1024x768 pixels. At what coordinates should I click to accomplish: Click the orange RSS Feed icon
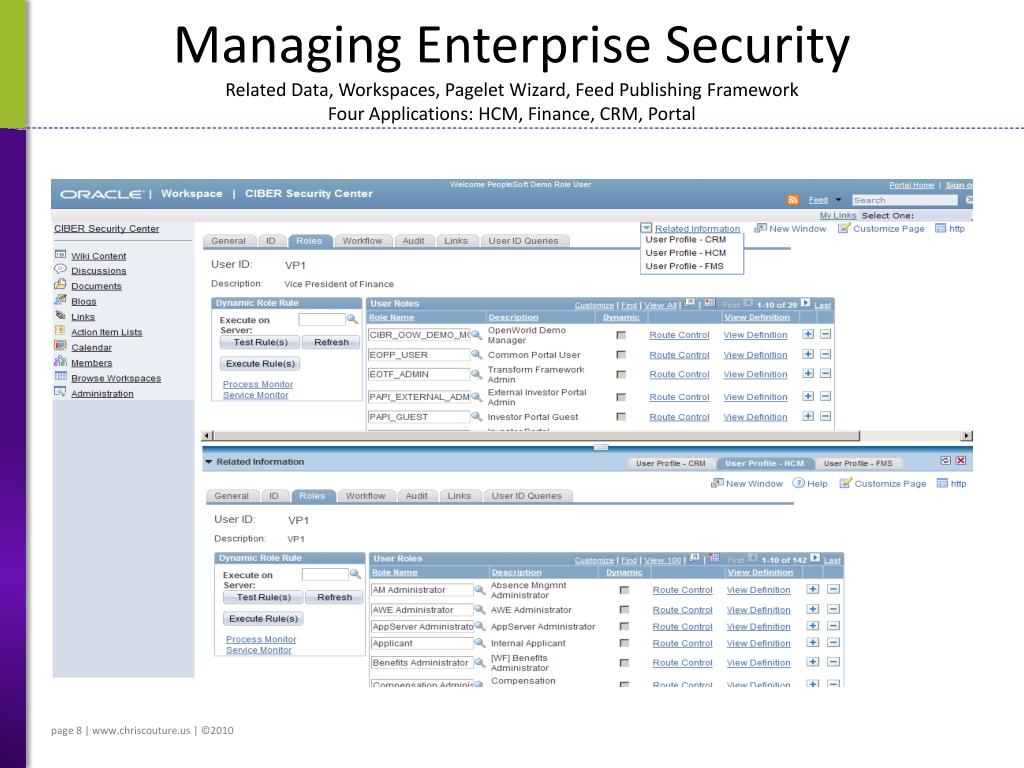pyautogui.click(x=793, y=200)
